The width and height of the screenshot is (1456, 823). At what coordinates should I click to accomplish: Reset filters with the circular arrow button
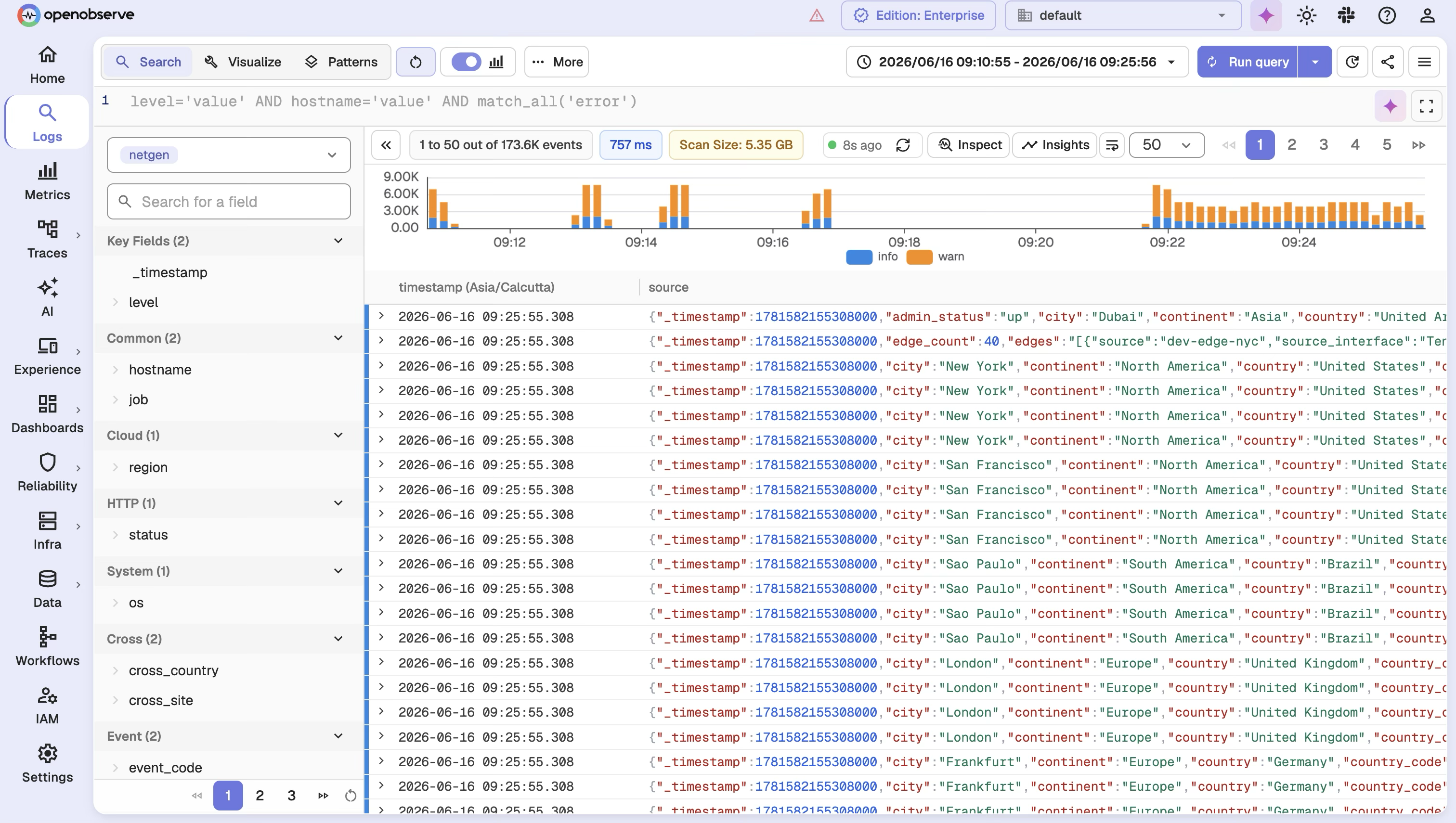point(416,62)
